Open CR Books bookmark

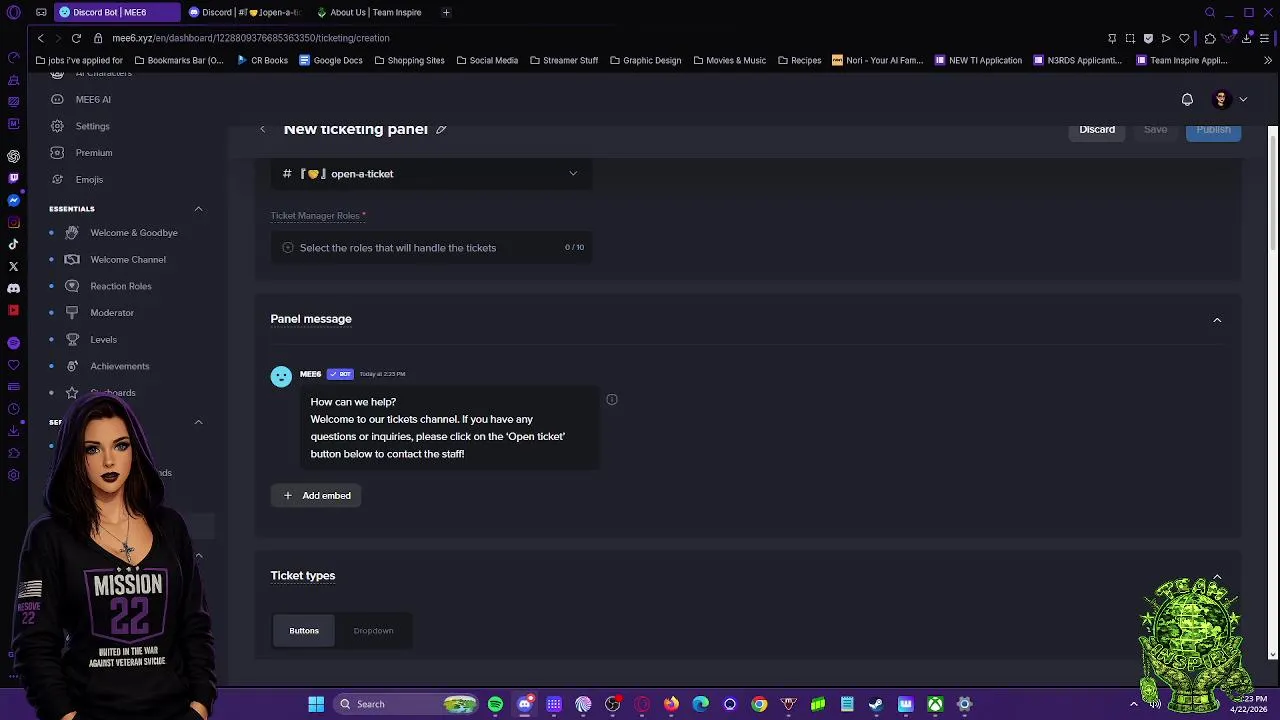pos(262,60)
